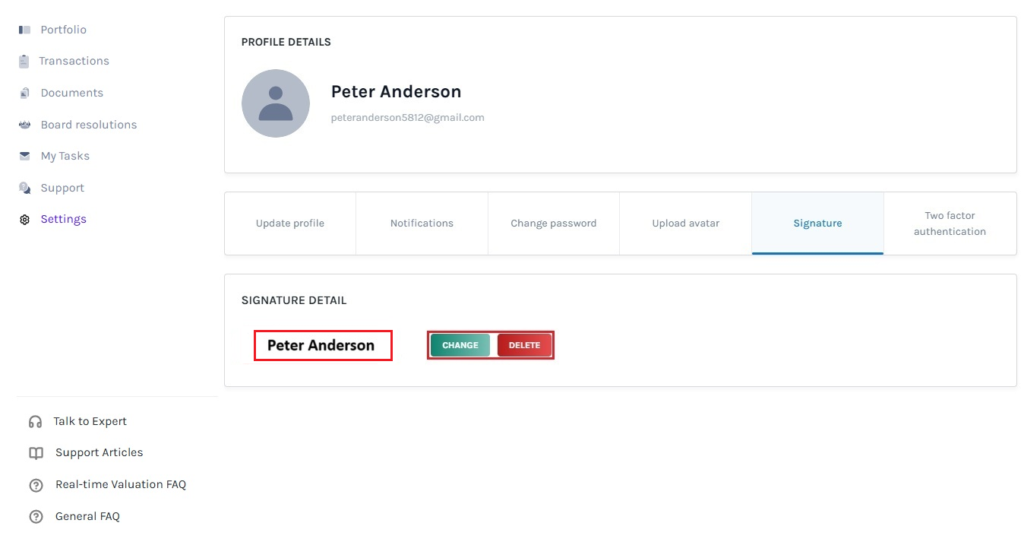Open My Tasks from the sidebar
Viewport: 1024px width, 539px height.
point(65,156)
